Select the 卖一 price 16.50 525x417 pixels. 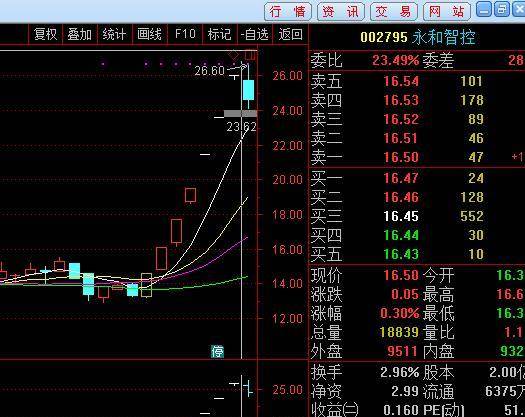(x=401, y=157)
